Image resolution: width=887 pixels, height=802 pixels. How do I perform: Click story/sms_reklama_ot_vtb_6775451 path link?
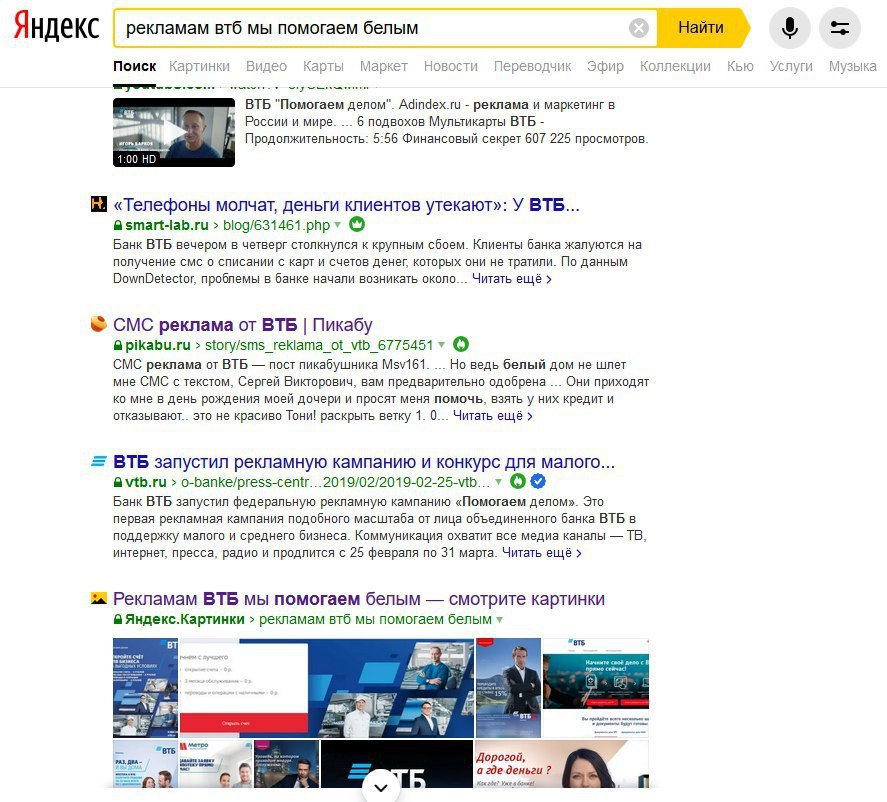(319, 345)
